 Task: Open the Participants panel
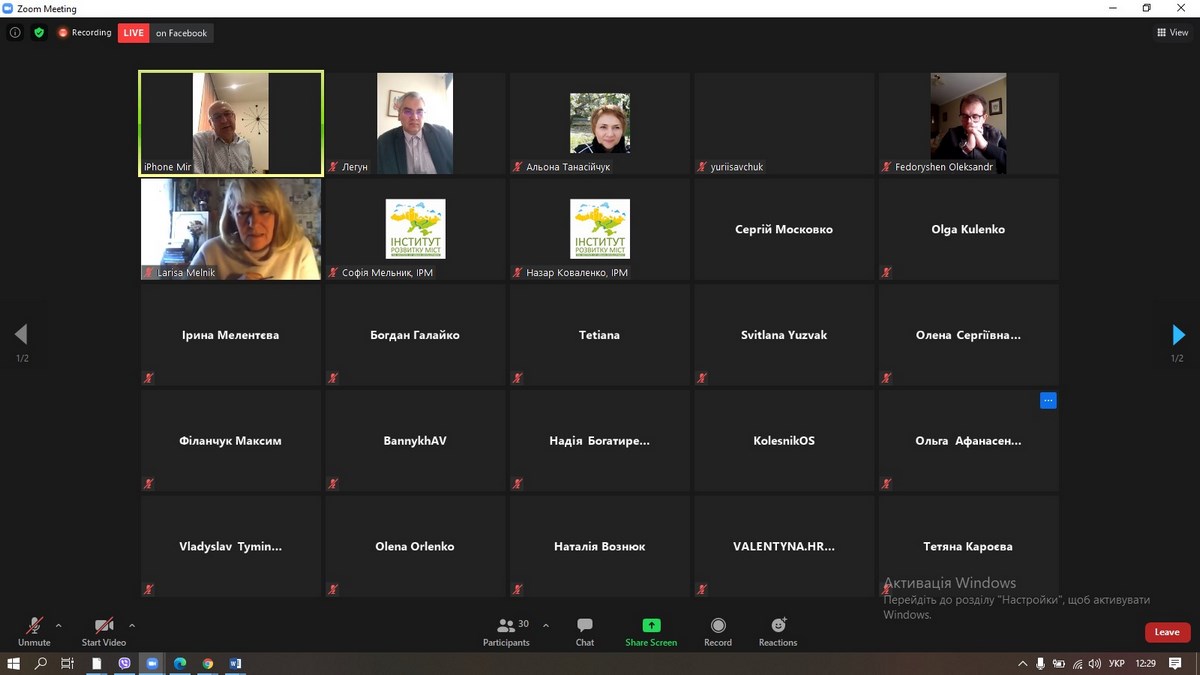point(507,631)
